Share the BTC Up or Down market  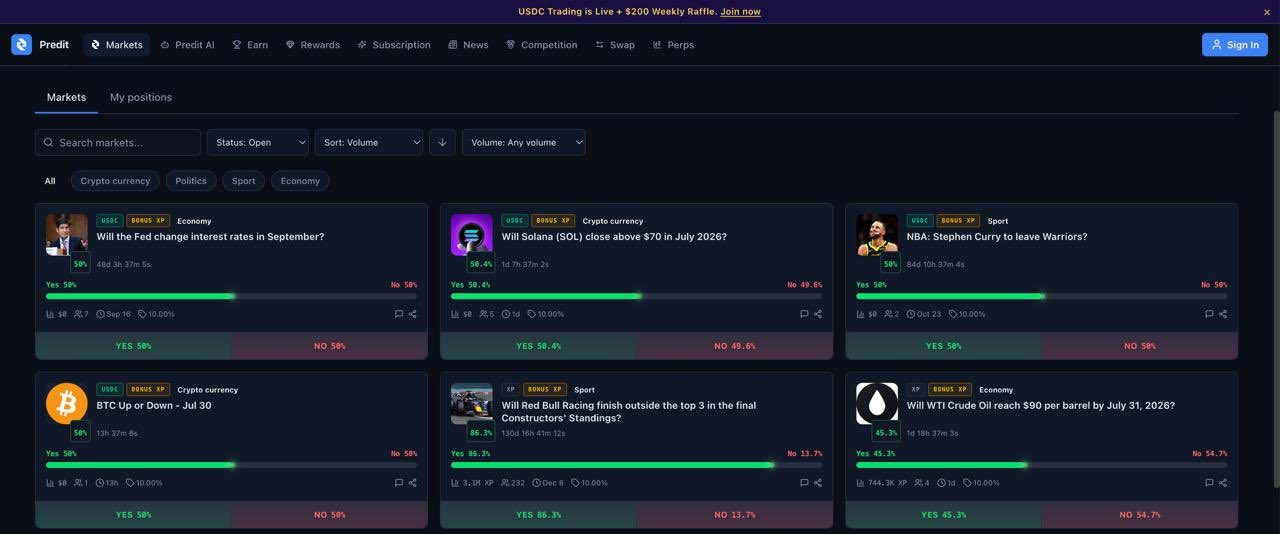pyautogui.click(x=412, y=483)
